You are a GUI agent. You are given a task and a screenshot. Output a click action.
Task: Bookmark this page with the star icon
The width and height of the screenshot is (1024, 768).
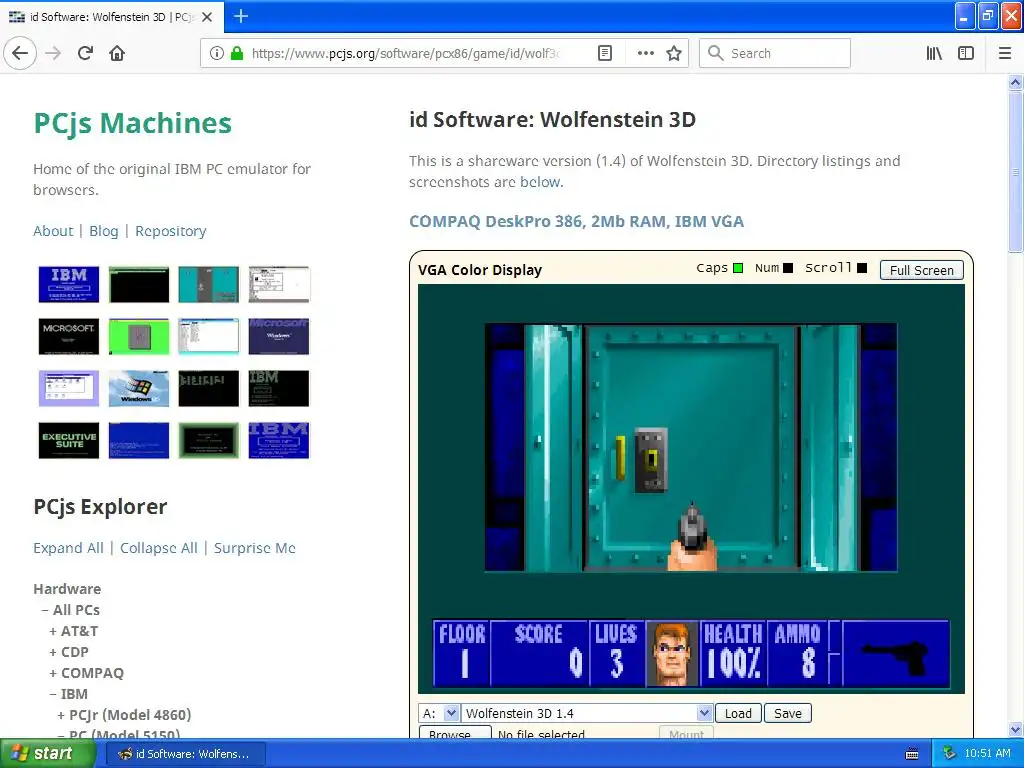674,53
